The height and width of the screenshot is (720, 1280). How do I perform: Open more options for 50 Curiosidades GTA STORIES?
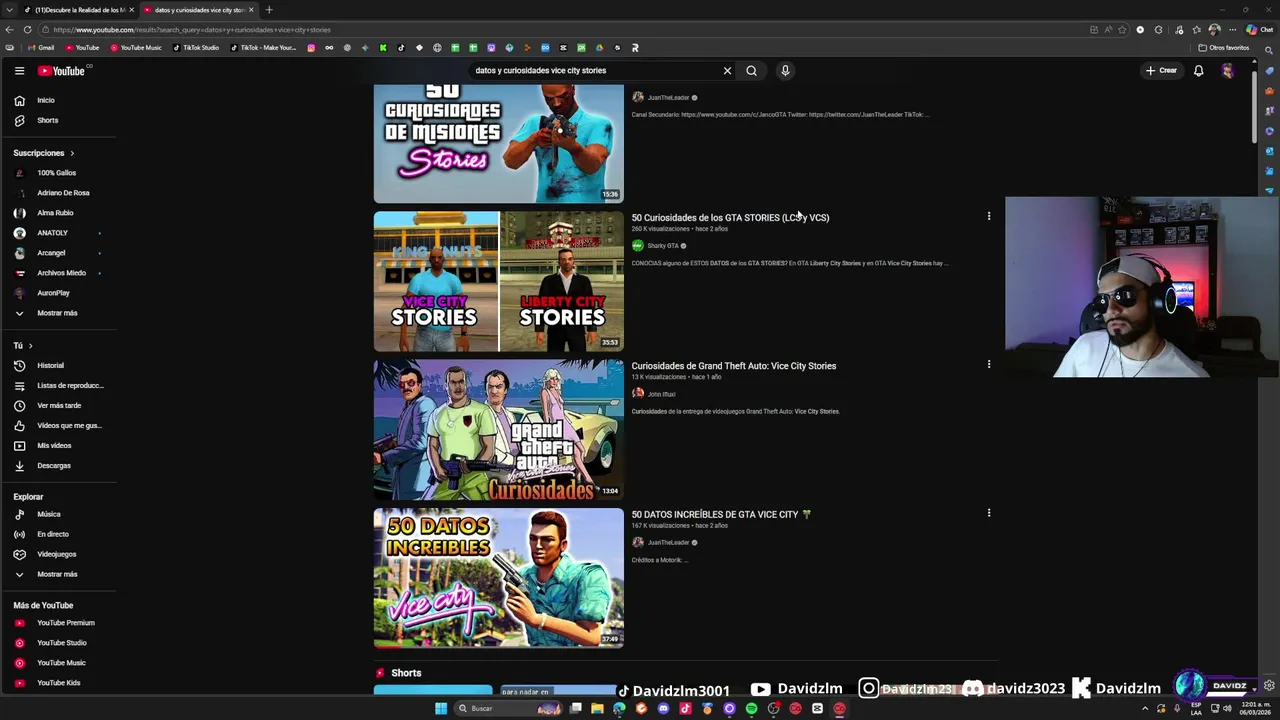989,216
